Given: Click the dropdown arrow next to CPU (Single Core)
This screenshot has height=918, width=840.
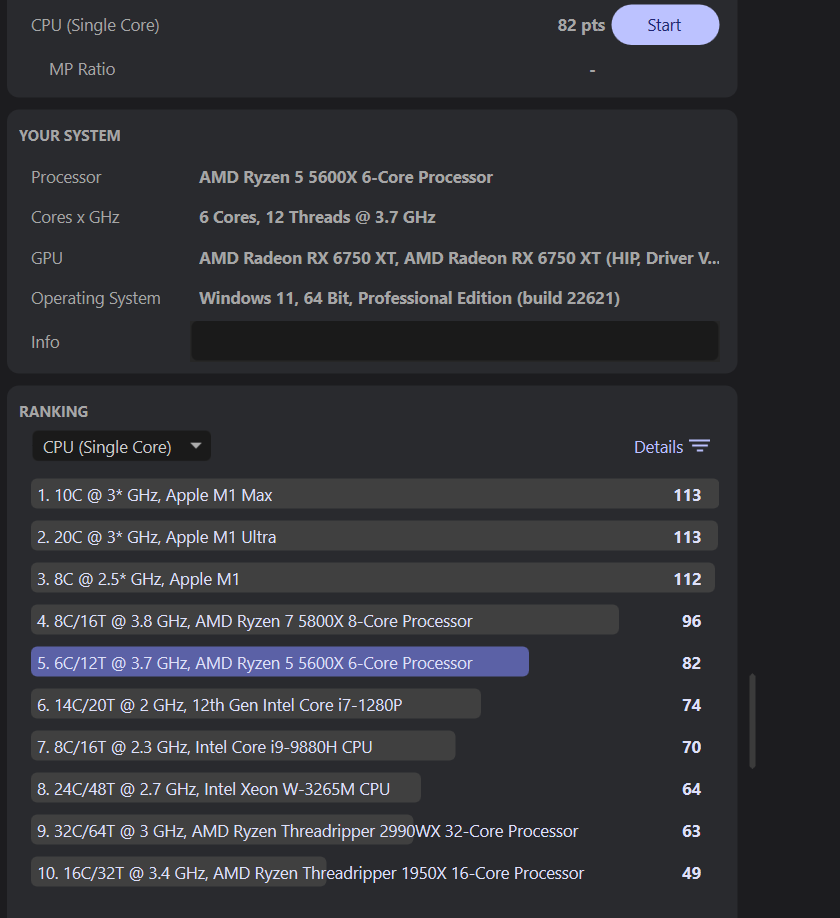Looking at the screenshot, I should tap(196, 446).
